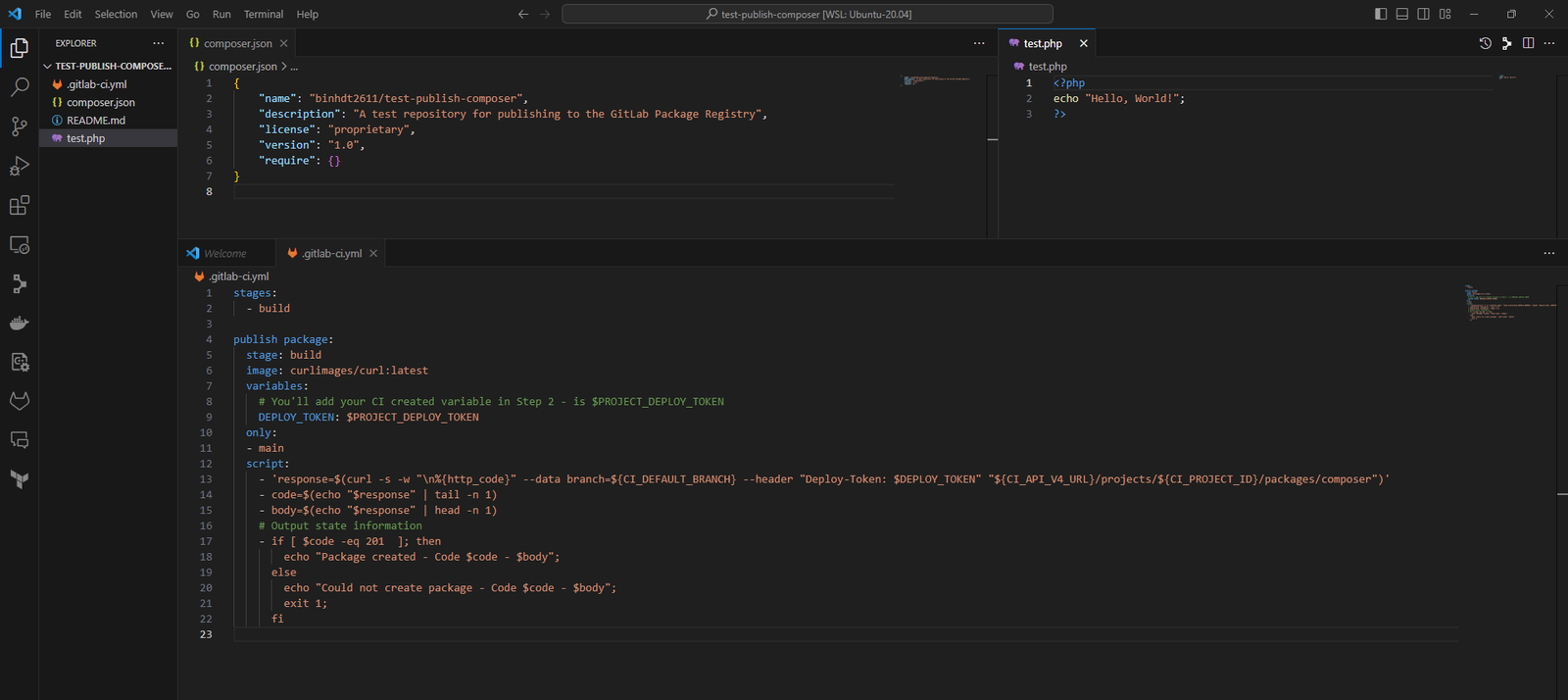Screen dimensions: 1568x700
Task: Close the .gitlab-ci.yml tab
Action: point(373,253)
